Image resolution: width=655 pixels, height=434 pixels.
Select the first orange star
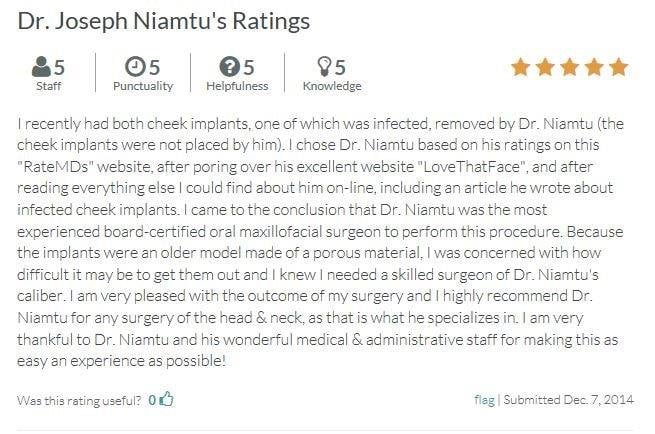pos(521,68)
